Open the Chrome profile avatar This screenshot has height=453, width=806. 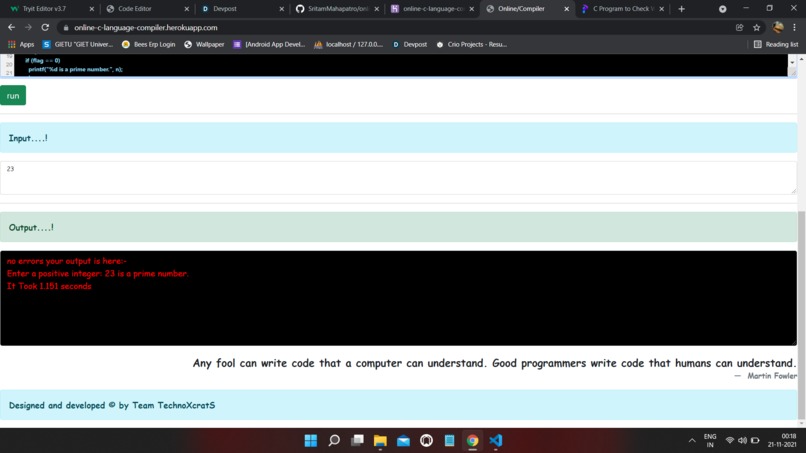coord(778,27)
